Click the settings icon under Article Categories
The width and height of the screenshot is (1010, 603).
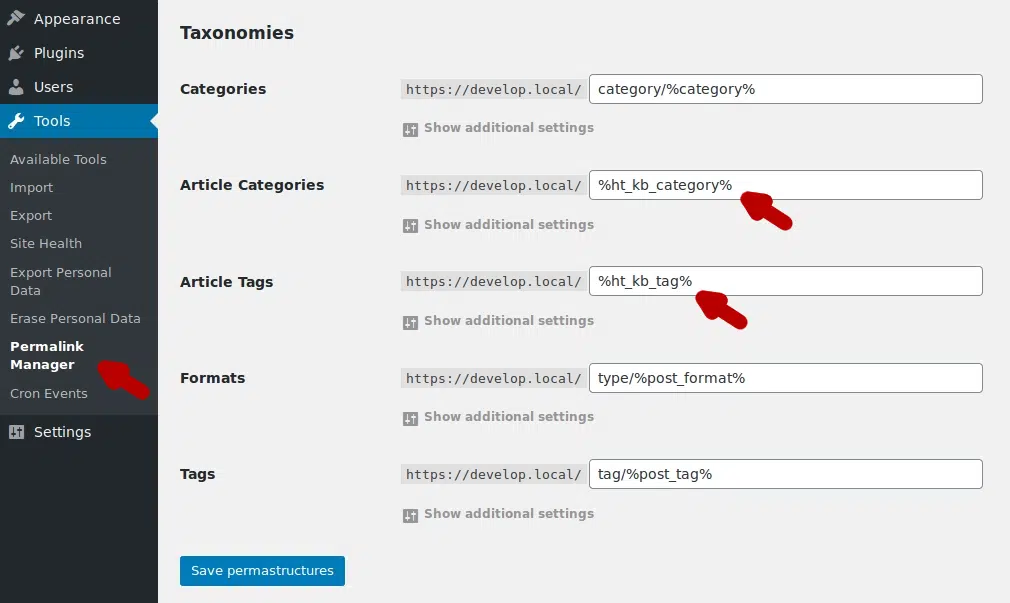410,225
